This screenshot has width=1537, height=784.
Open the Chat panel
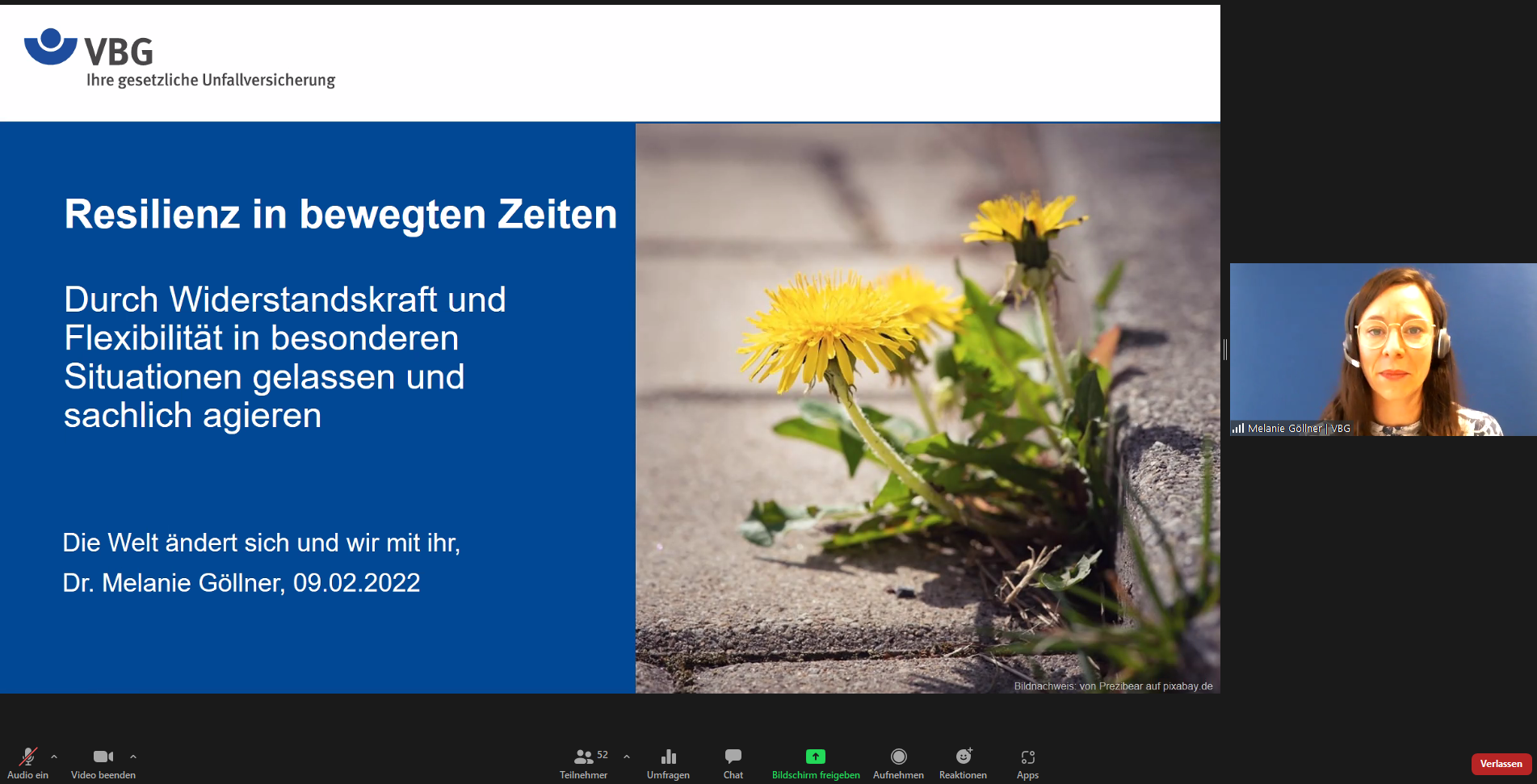tap(733, 761)
